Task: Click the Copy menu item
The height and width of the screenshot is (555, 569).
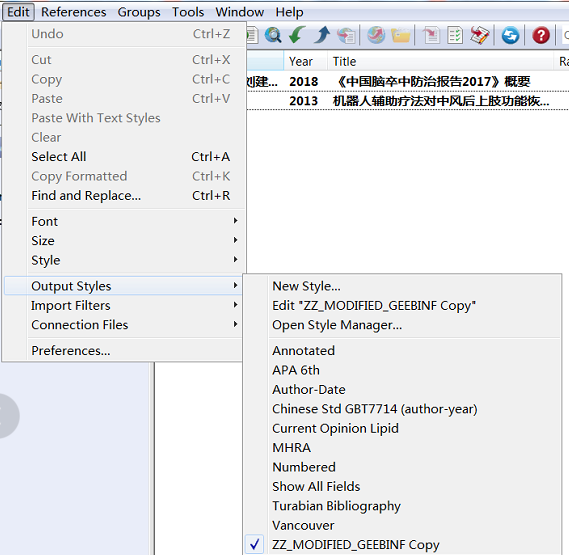Action: (123, 79)
